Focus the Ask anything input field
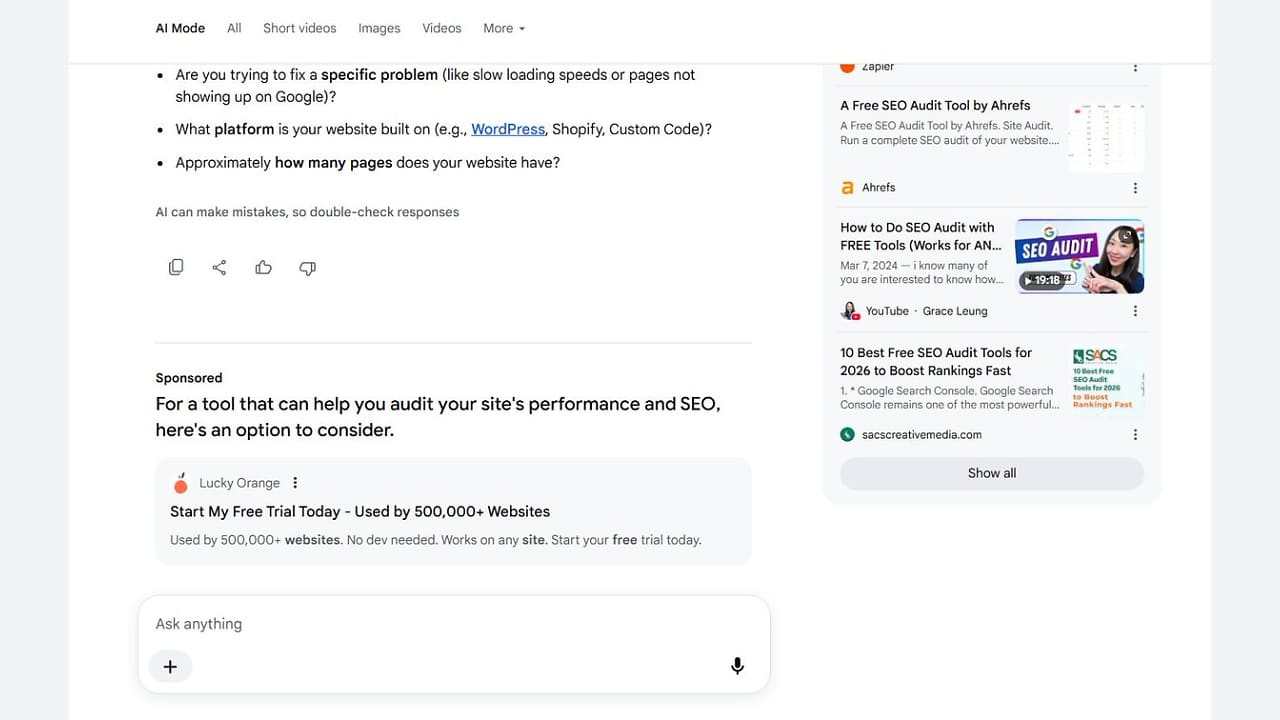The width and height of the screenshot is (1280, 720). click(454, 624)
